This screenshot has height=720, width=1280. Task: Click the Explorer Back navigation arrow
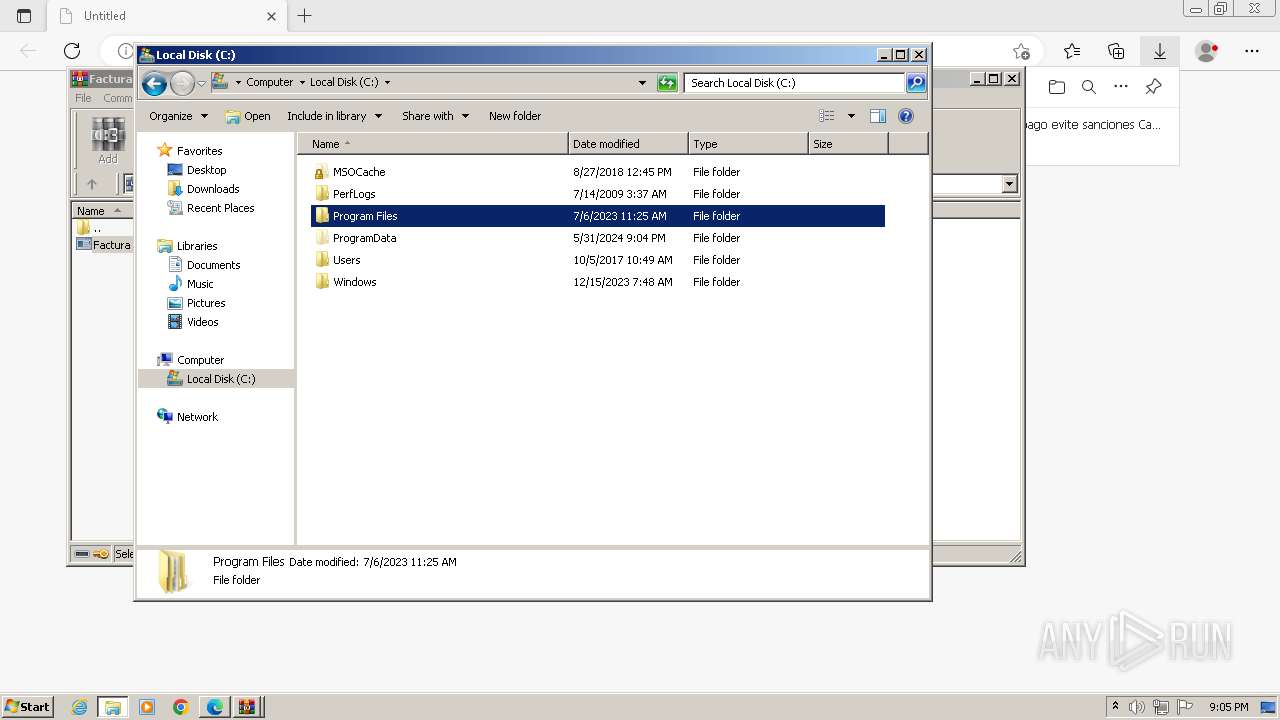click(154, 83)
